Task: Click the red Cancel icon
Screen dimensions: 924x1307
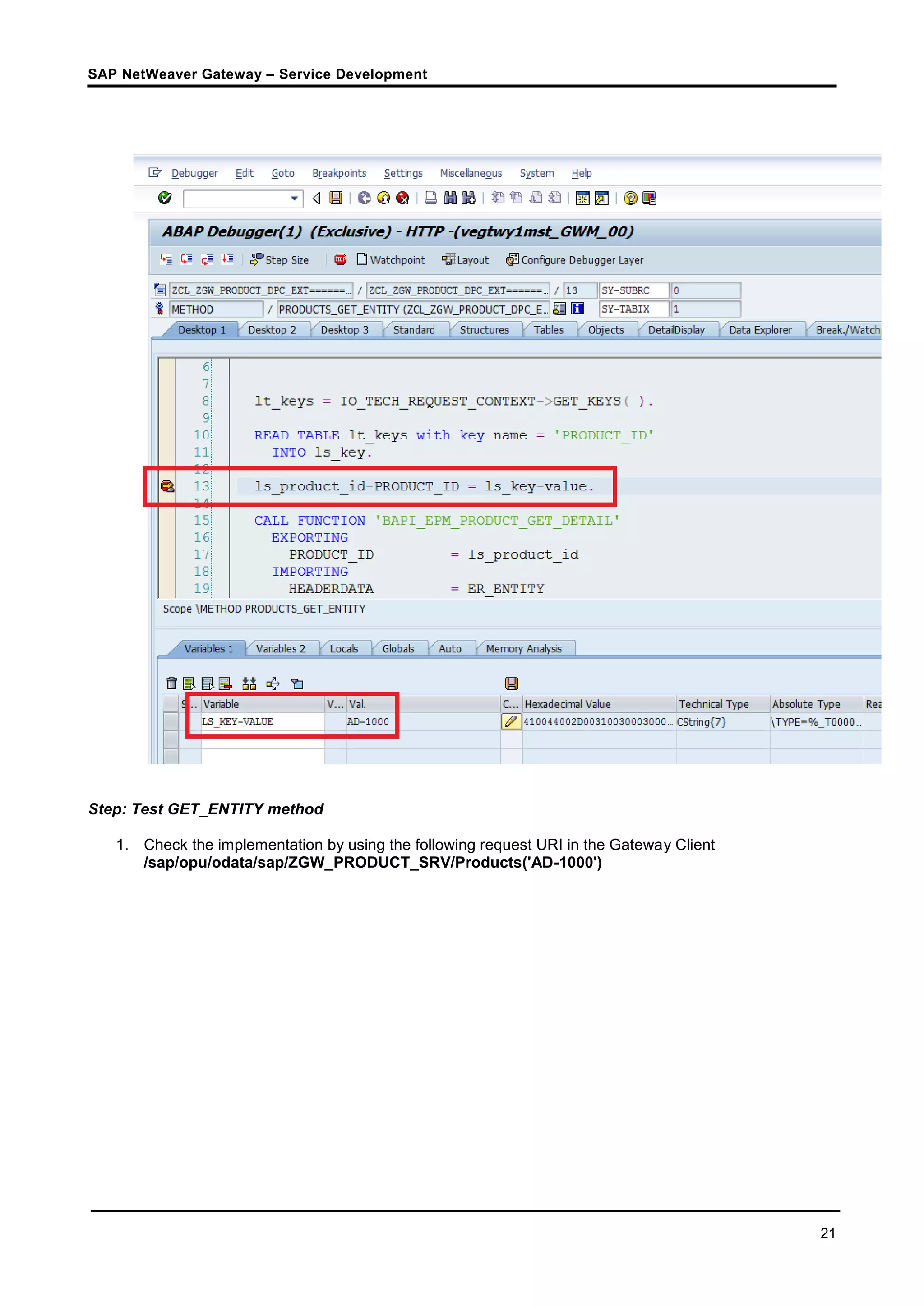Action: (402, 198)
